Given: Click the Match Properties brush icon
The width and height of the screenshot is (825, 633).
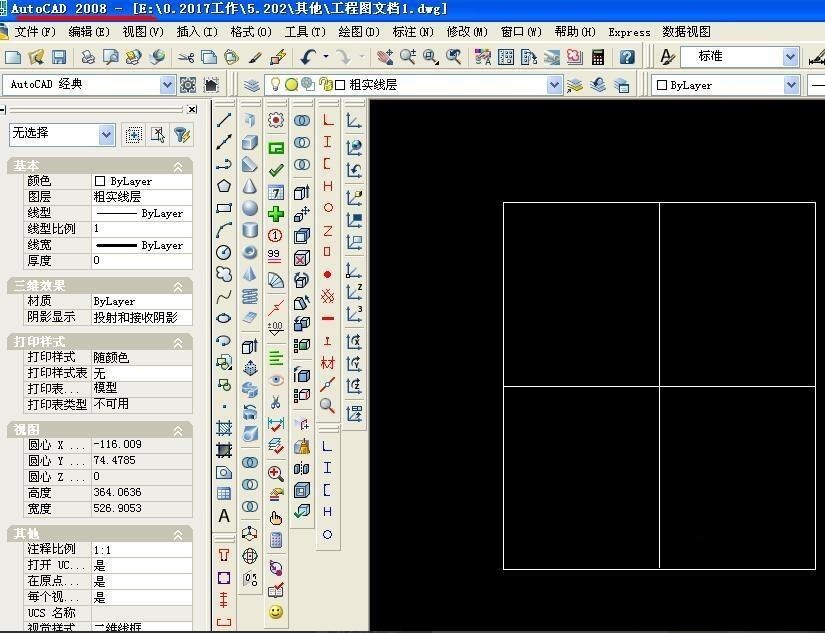Looking at the screenshot, I should coord(255,57).
